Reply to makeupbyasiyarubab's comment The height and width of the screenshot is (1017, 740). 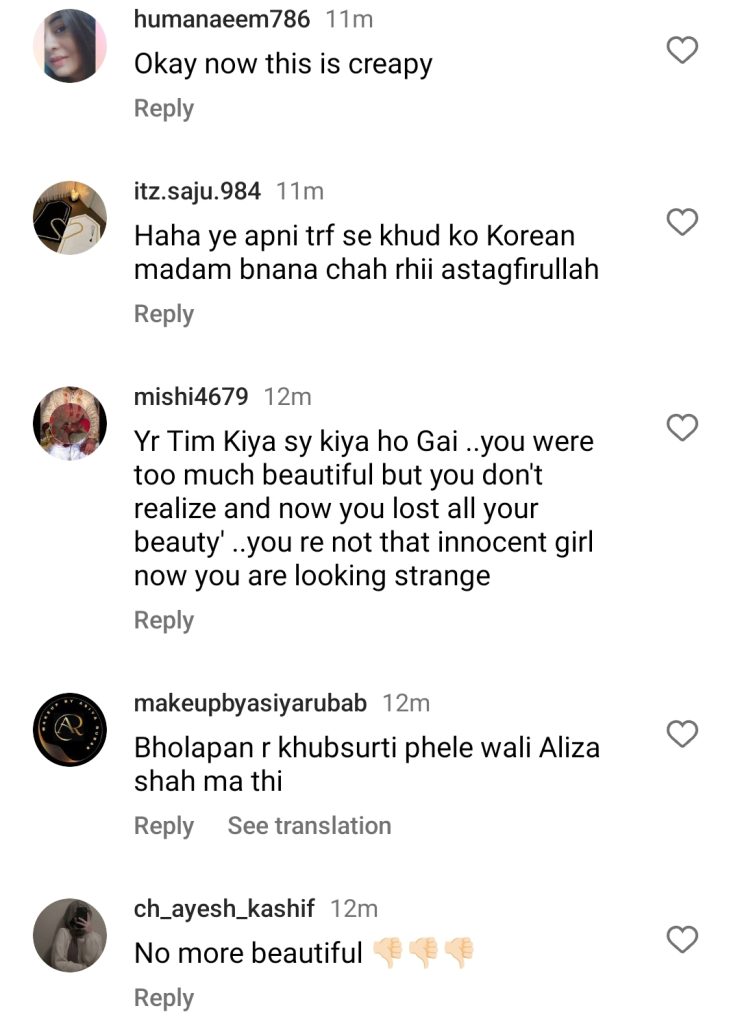(x=164, y=826)
